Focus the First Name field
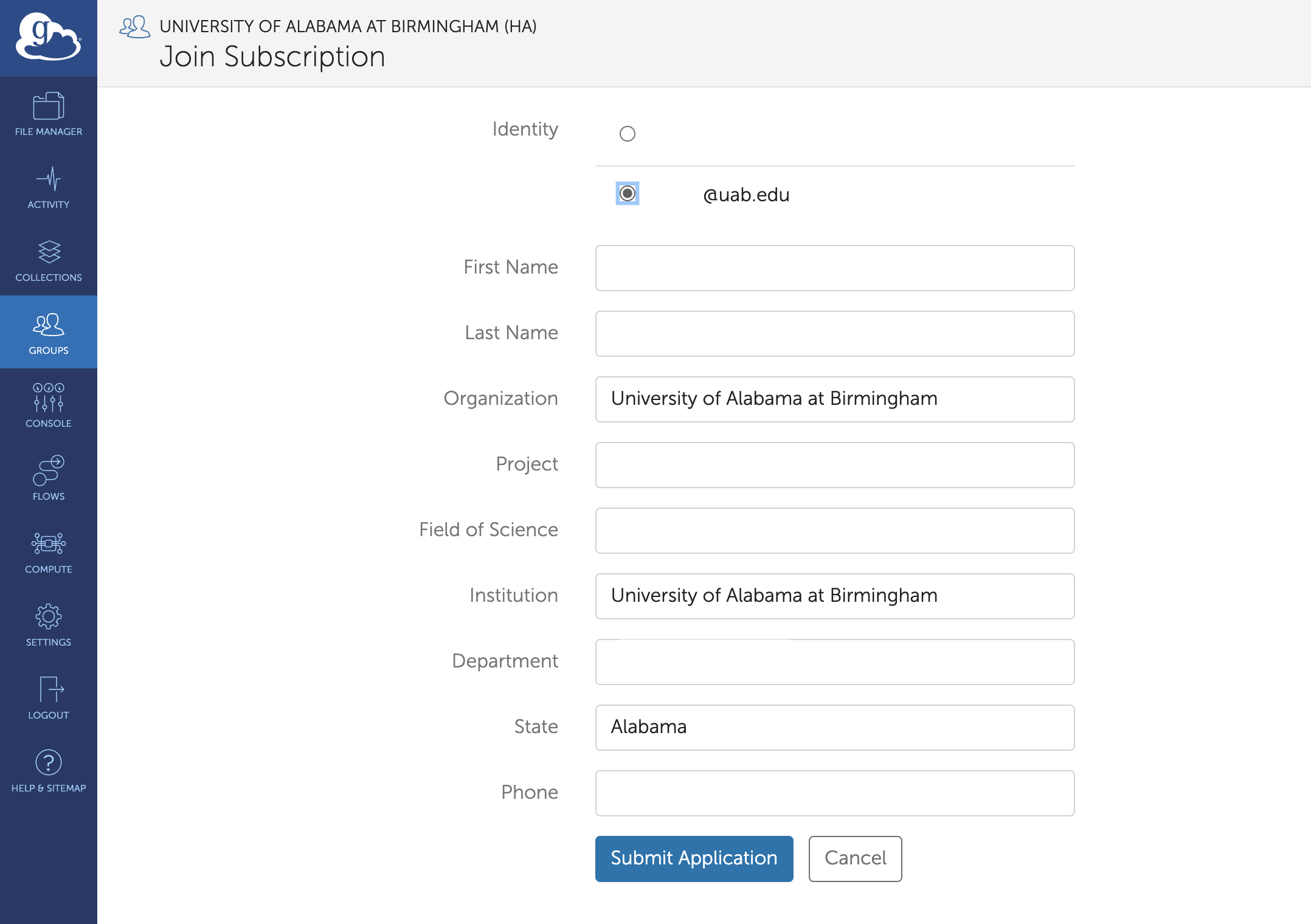The width and height of the screenshot is (1311, 924). [834, 268]
